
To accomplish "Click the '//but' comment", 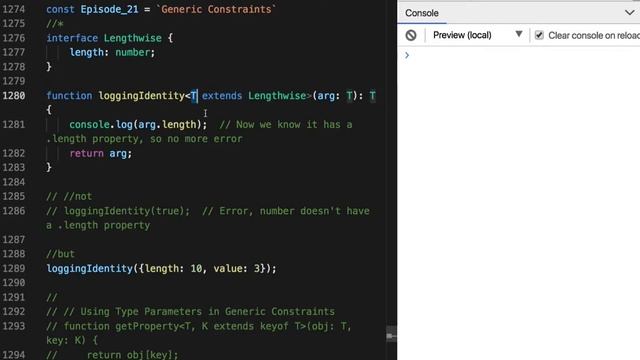I will click(60, 254).
